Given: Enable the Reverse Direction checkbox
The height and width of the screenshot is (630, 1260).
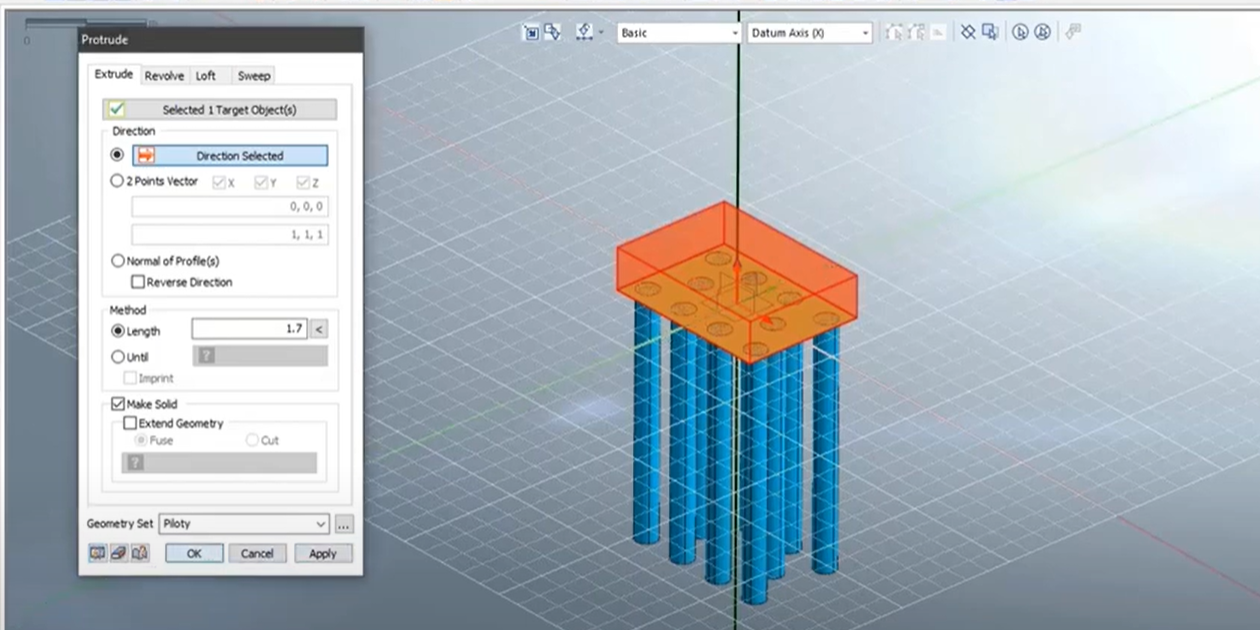Looking at the screenshot, I should [x=138, y=282].
